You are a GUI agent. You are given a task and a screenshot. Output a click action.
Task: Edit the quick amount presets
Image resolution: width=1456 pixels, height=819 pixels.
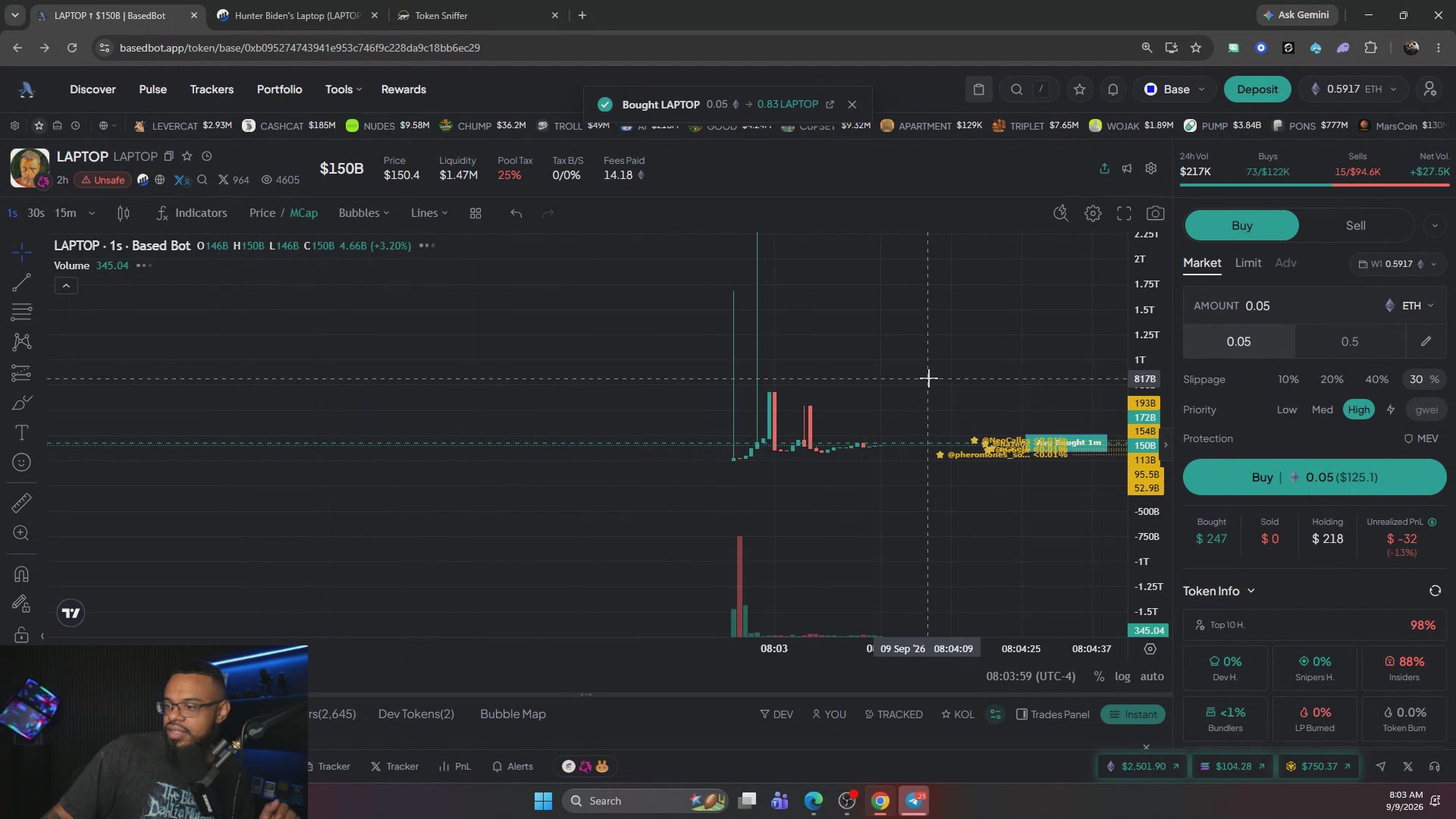[1426, 341]
